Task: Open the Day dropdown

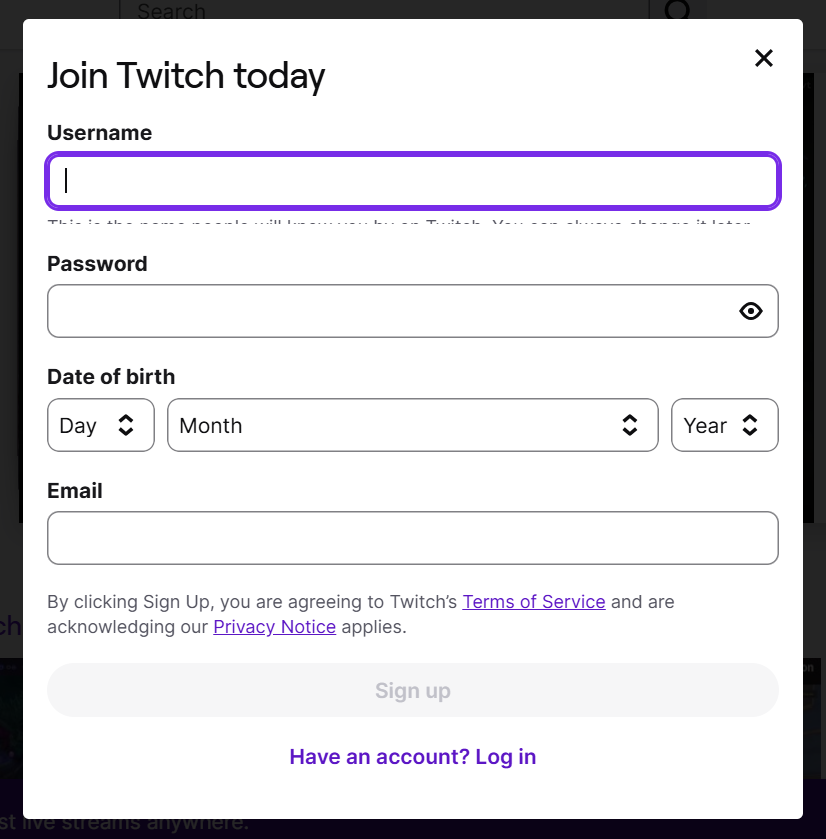Action: click(100, 425)
